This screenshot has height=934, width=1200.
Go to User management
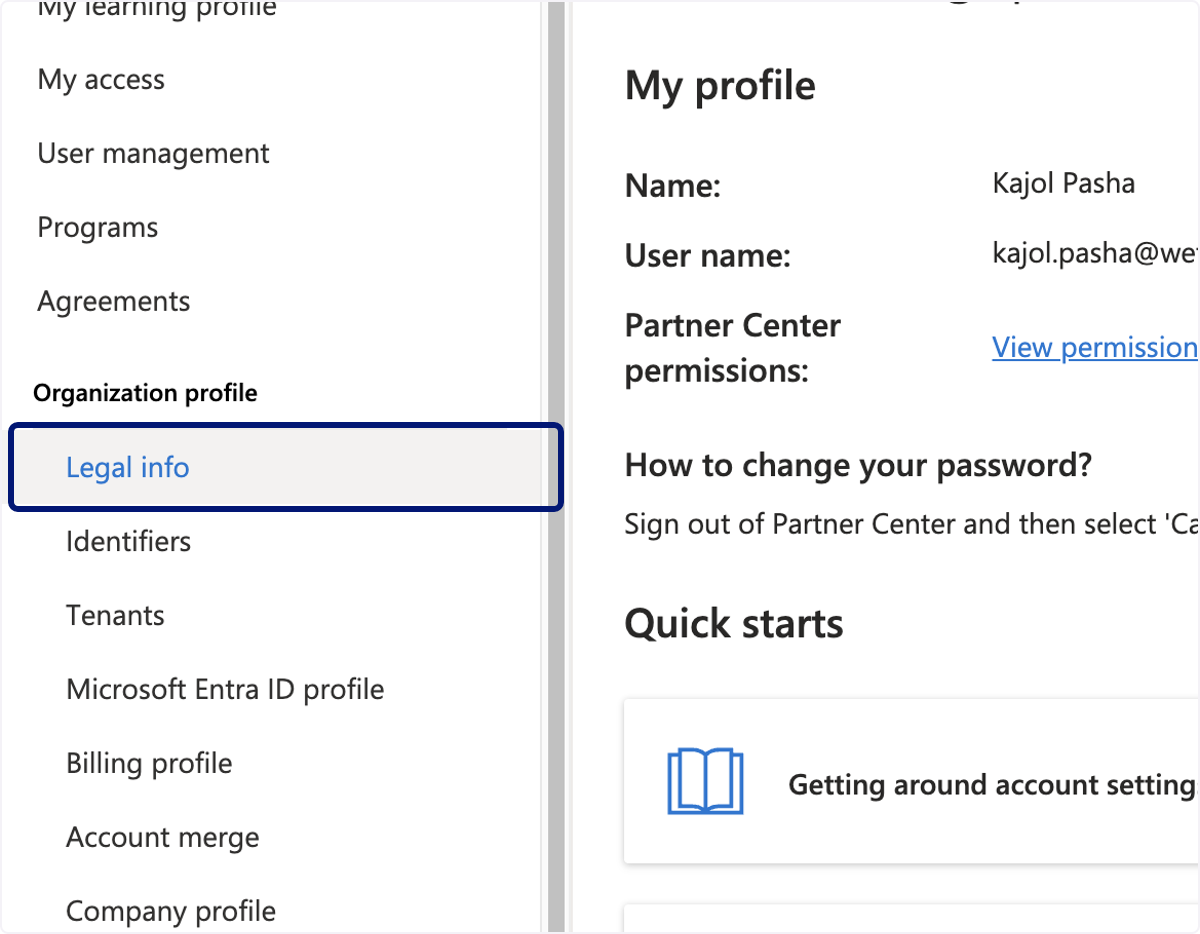click(153, 153)
